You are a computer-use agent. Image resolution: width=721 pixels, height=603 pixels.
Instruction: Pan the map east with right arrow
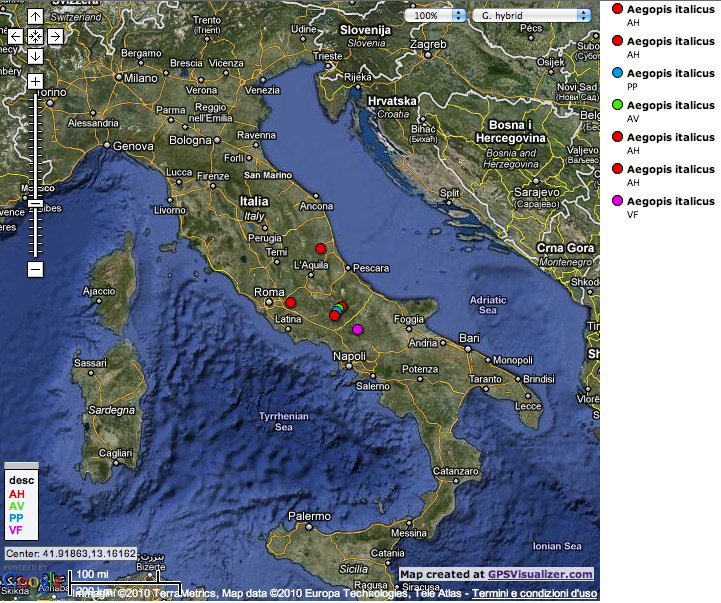point(55,36)
